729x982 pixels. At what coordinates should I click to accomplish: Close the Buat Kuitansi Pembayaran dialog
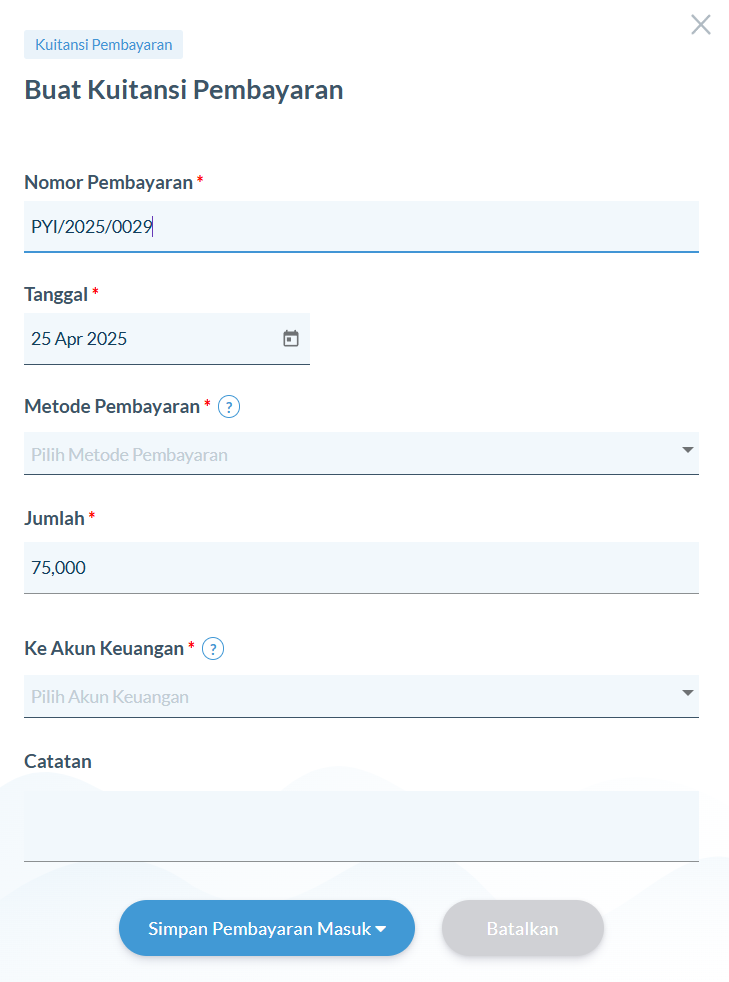click(x=700, y=25)
